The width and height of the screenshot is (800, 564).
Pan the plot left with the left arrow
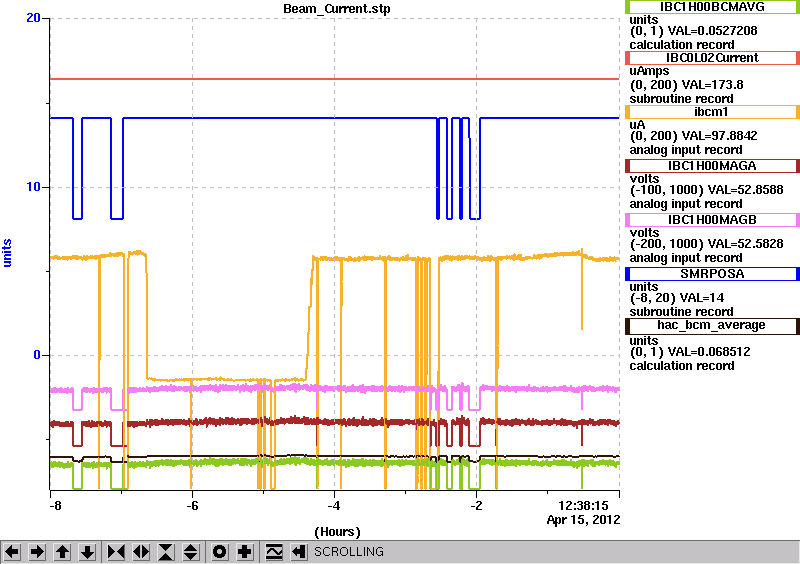click(x=12, y=552)
